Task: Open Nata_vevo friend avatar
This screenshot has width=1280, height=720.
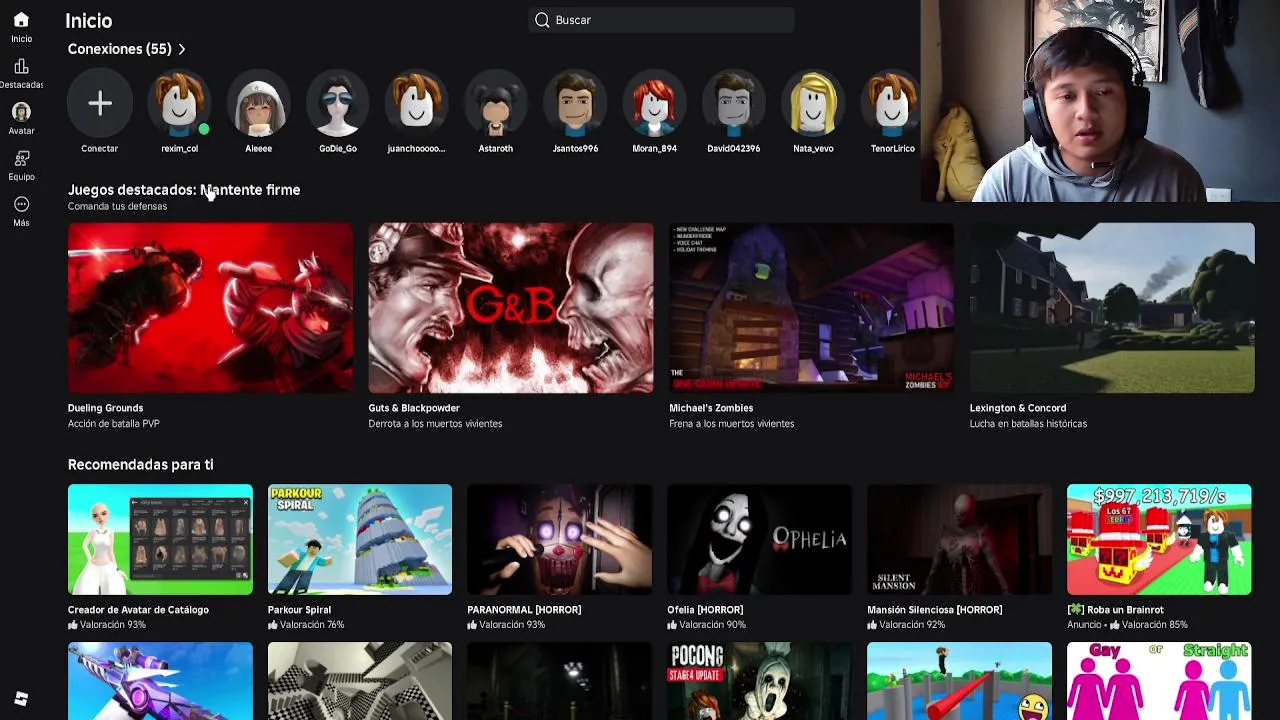Action: (x=813, y=104)
